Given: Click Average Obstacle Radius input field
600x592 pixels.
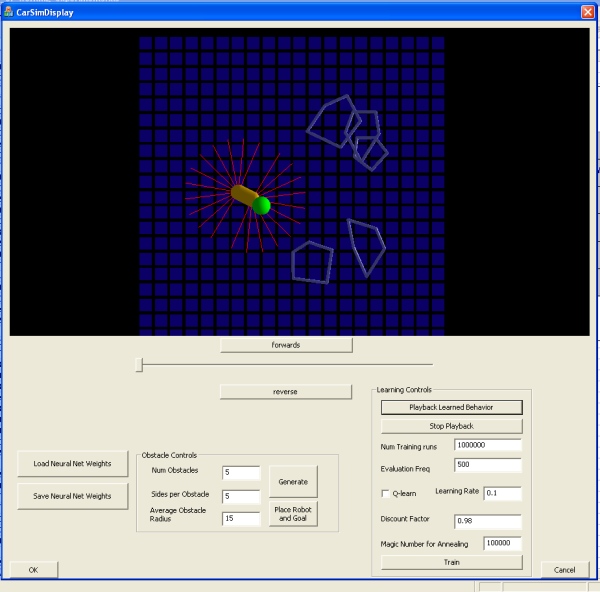Looking at the screenshot, I should [x=241, y=519].
